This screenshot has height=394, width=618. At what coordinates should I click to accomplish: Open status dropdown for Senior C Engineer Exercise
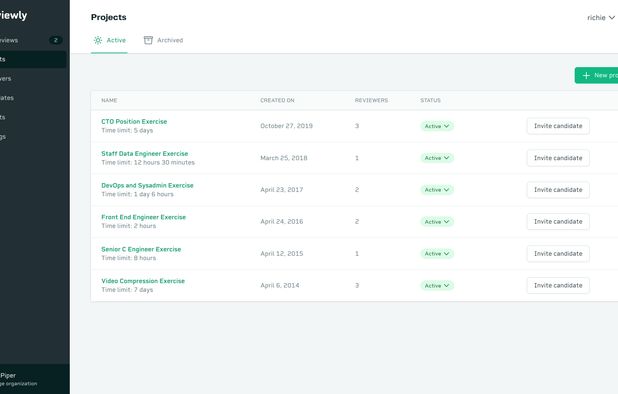pyautogui.click(x=437, y=254)
